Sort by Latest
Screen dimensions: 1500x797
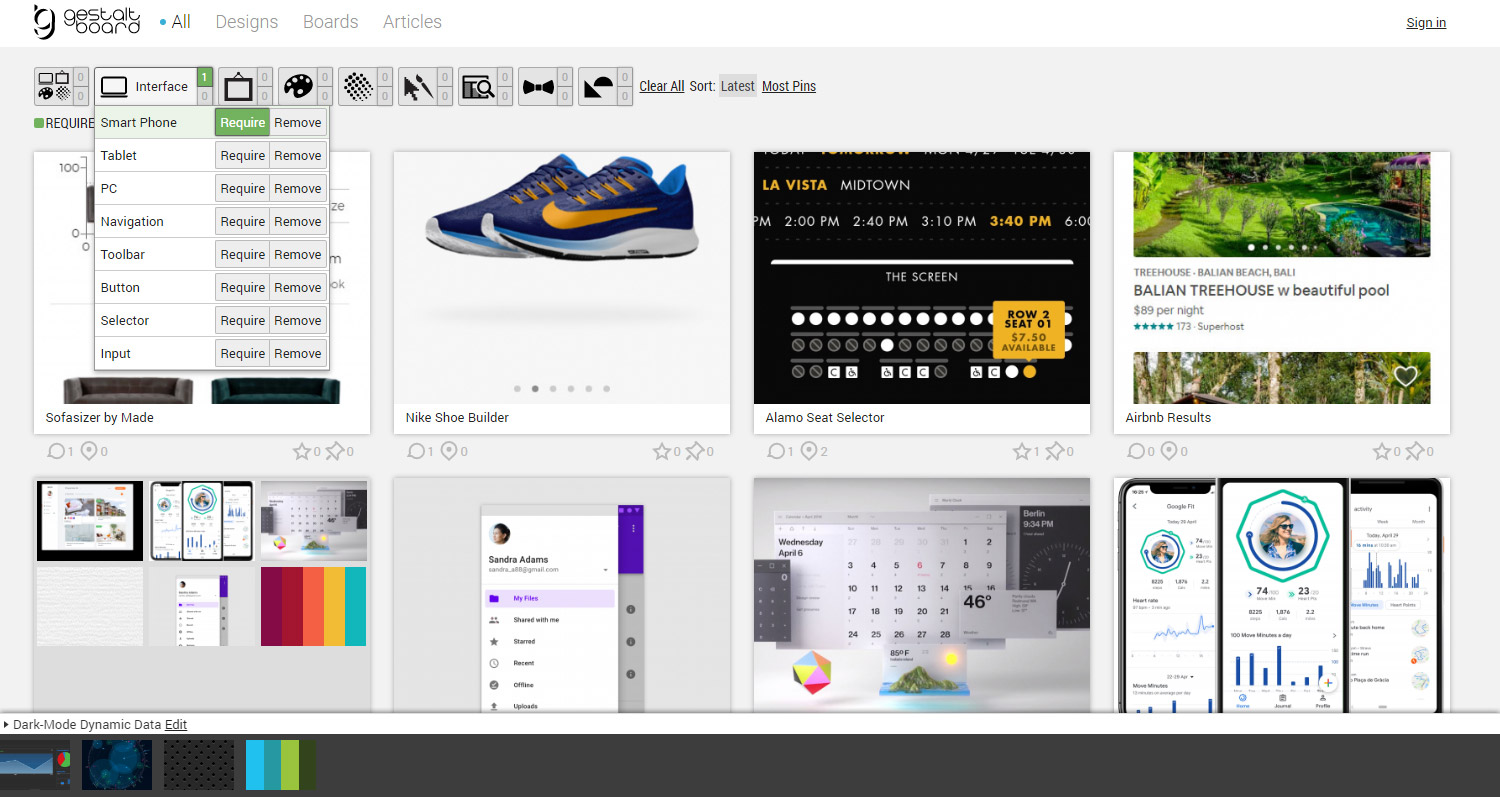click(x=738, y=86)
